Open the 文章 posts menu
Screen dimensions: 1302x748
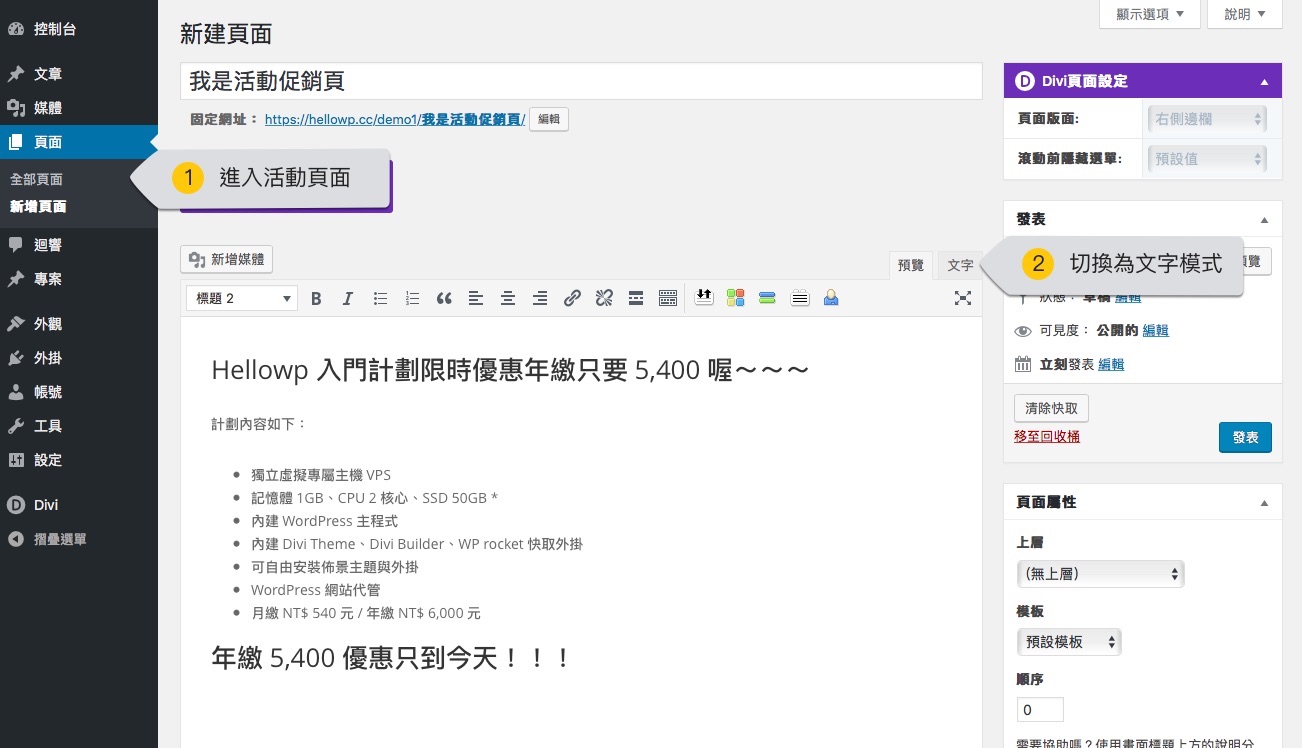point(79,74)
